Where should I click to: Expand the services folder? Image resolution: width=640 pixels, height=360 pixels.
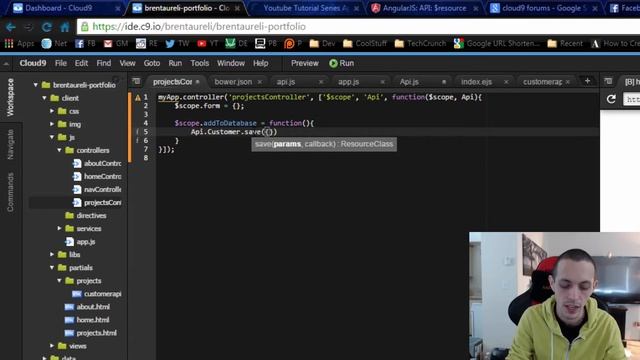(60, 229)
